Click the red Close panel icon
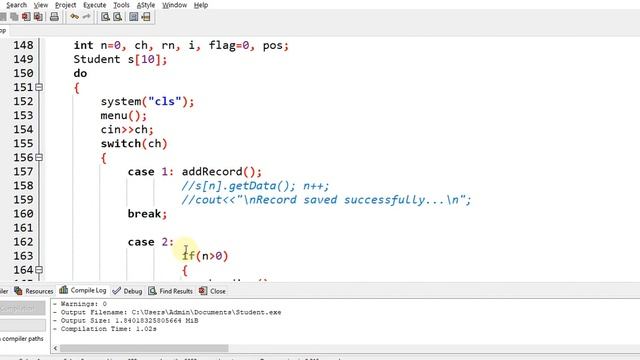 [203, 291]
